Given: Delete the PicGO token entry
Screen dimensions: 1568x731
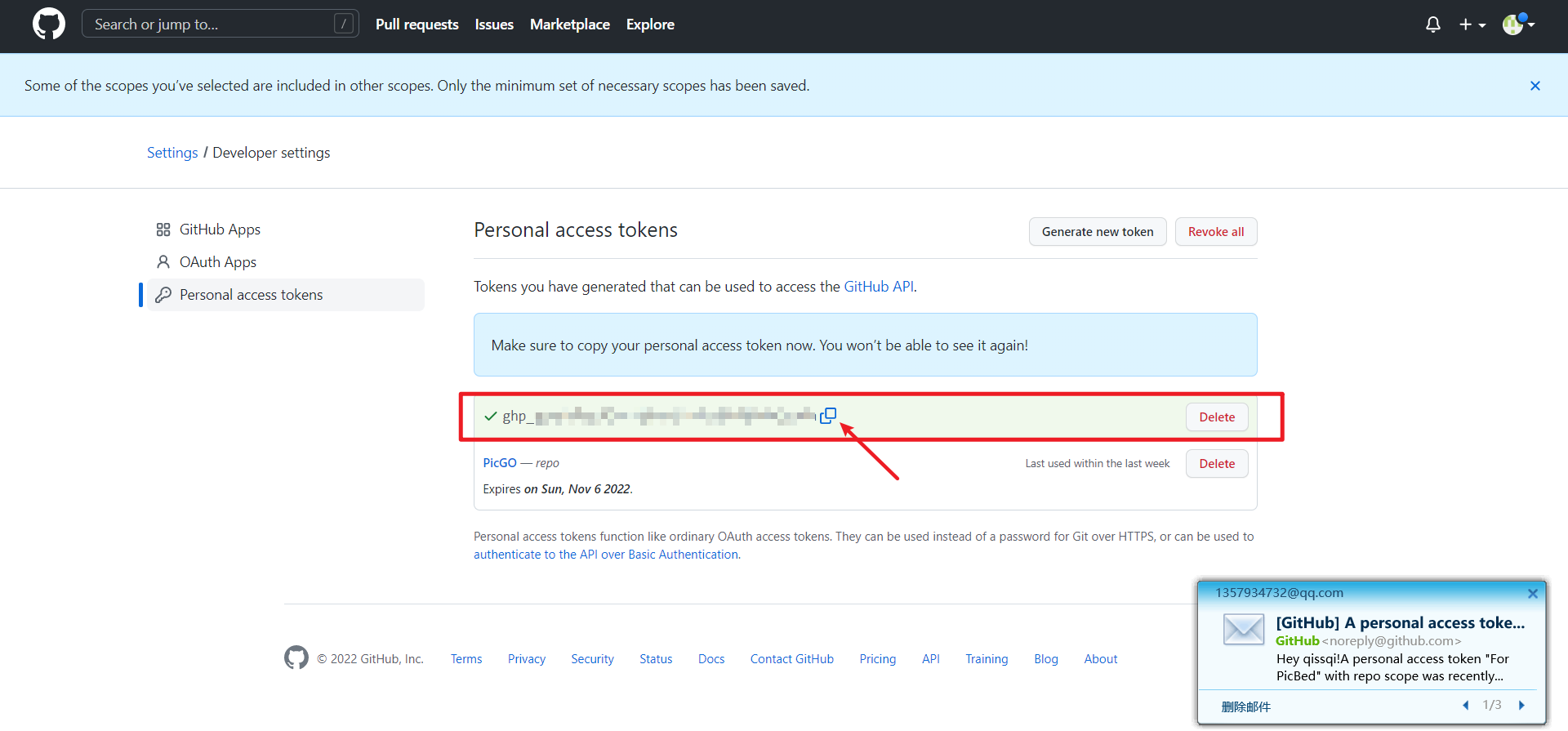Looking at the screenshot, I should (x=1217, y=464).
